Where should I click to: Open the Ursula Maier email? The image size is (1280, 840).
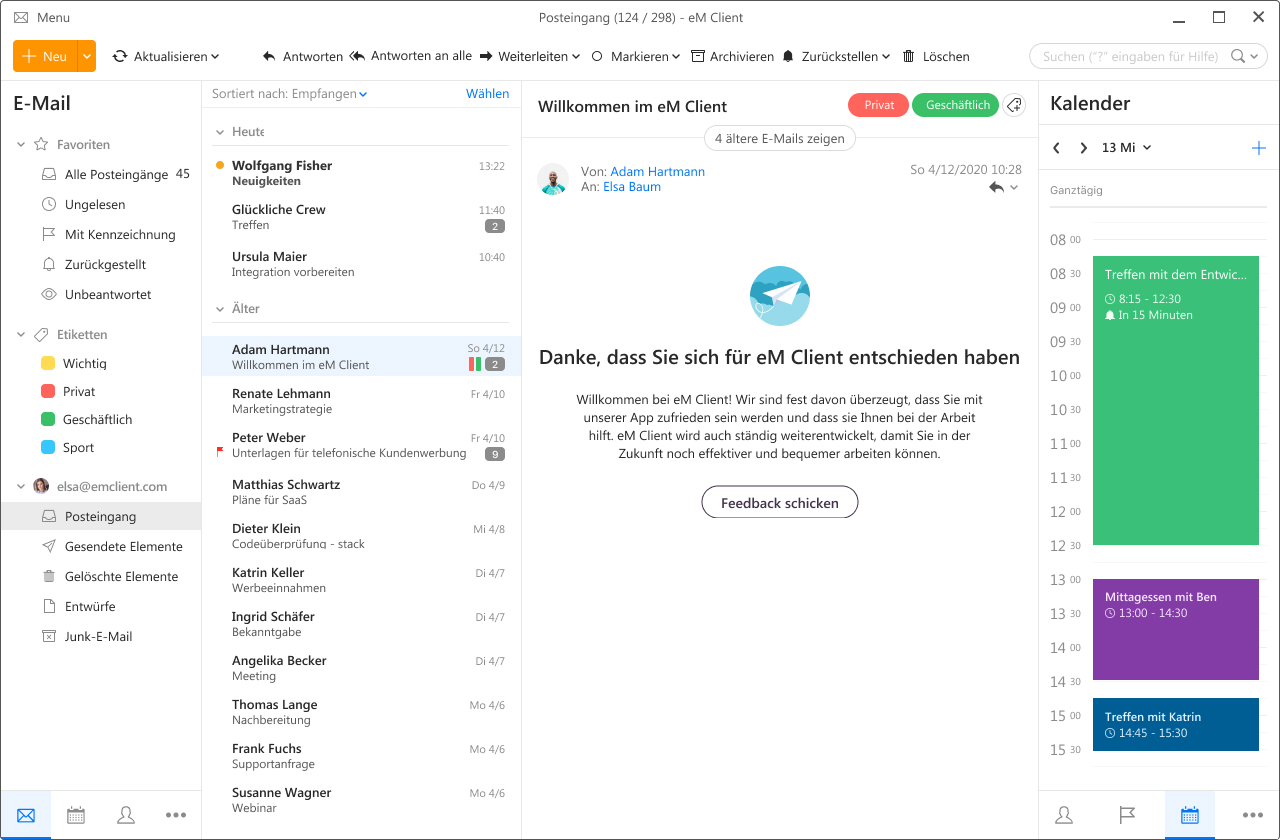(361, 264)
